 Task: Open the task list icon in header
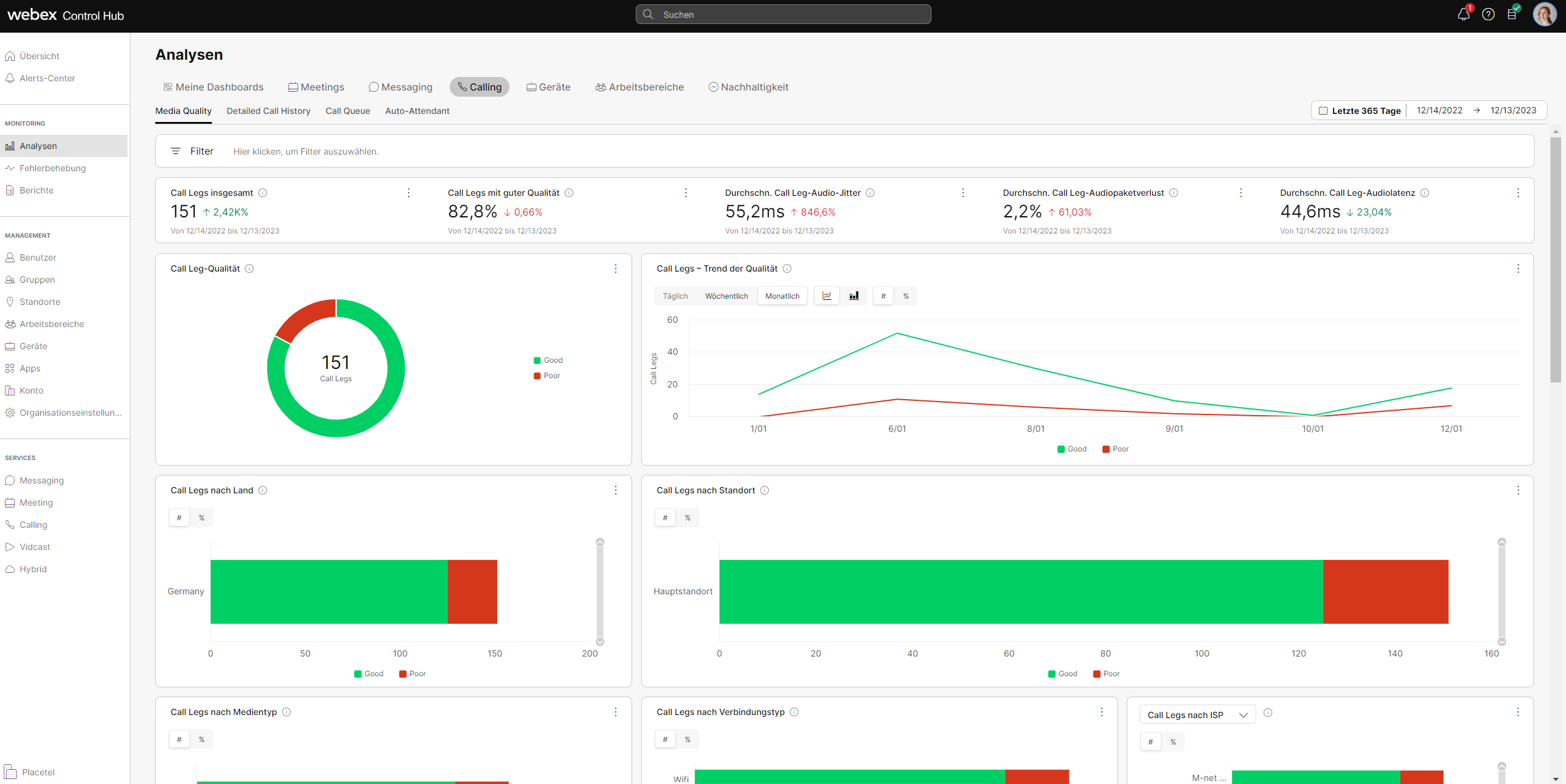pyautogui.click(x=1512, y=14)
